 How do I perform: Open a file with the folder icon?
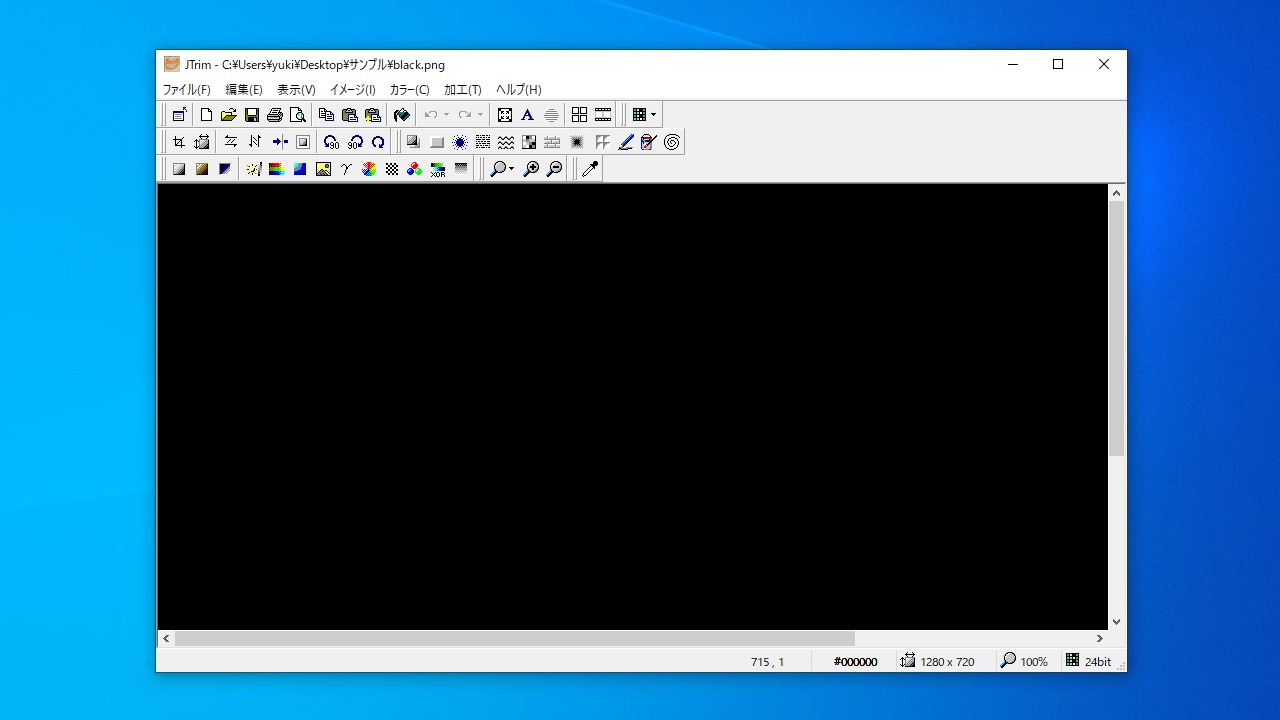[229, 115]
